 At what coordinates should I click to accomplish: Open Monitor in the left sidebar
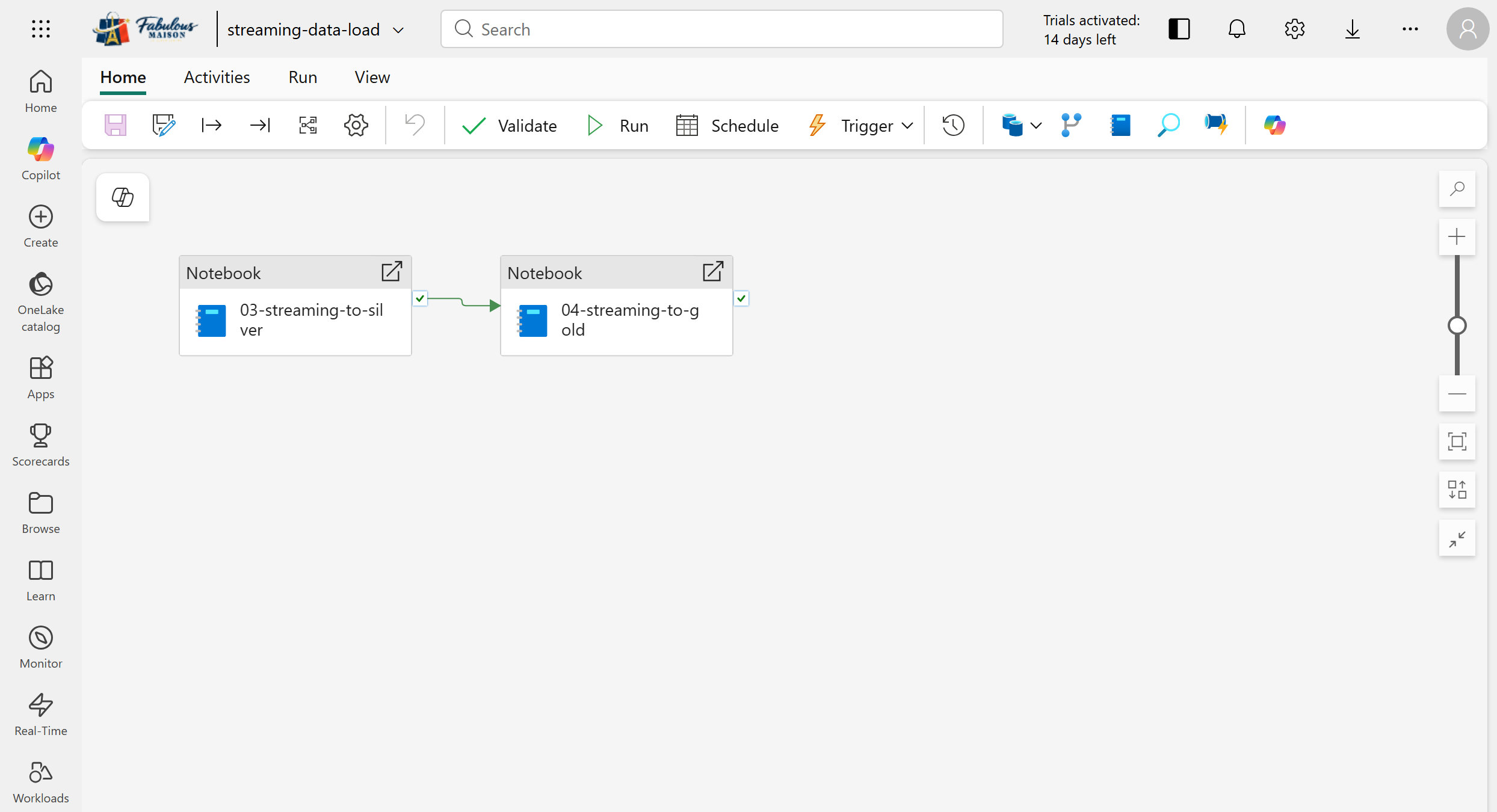pyautogui.click(x=41, y=647)
